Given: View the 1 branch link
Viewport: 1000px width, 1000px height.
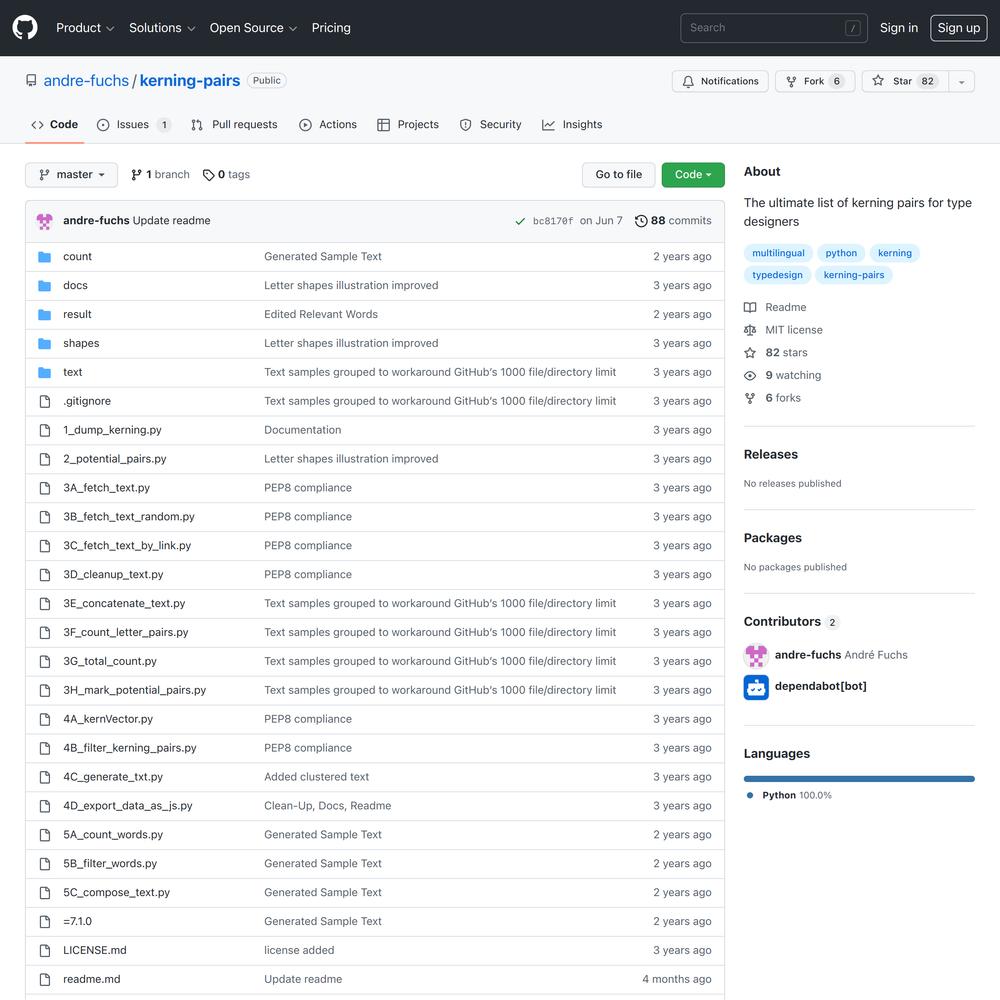Looking at the screenshot, I should pyautogui.click(x=161, y=175).
